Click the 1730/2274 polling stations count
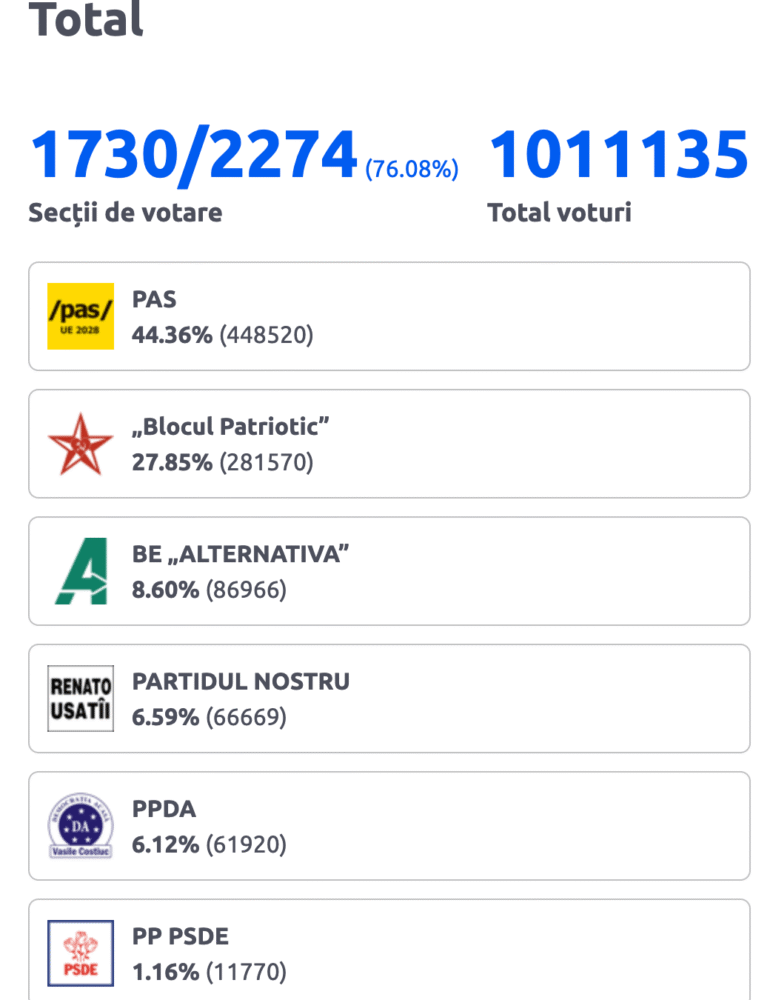773x1000 pixels. (193, 154)
